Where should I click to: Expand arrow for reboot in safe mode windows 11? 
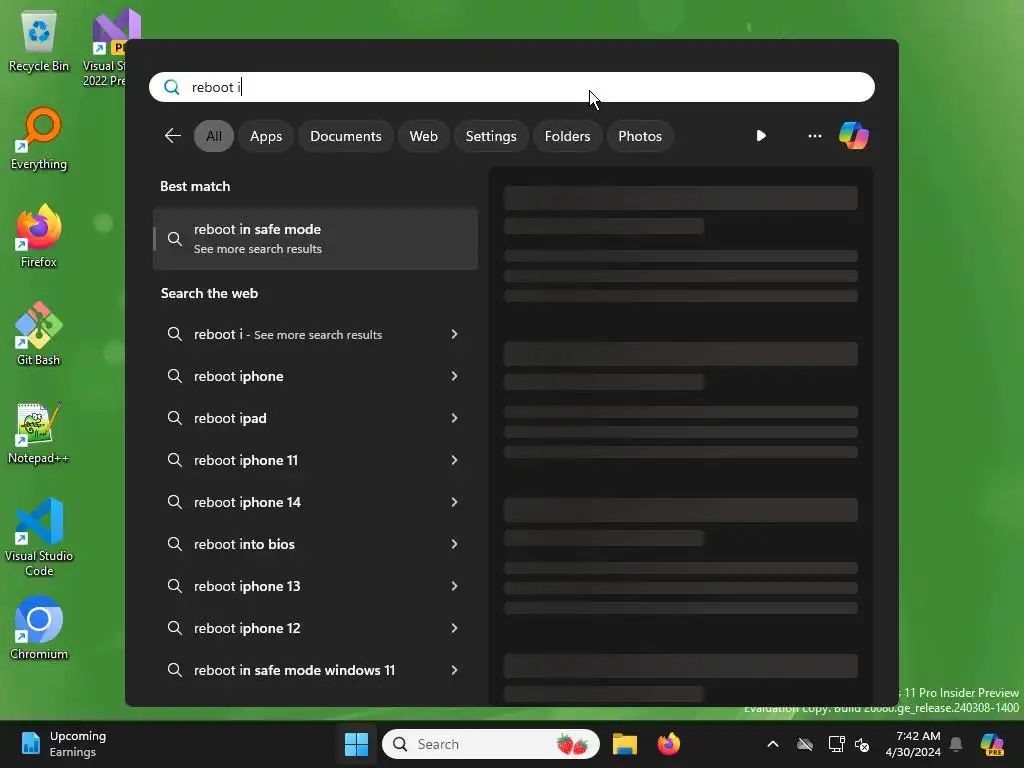click(455, 670)
